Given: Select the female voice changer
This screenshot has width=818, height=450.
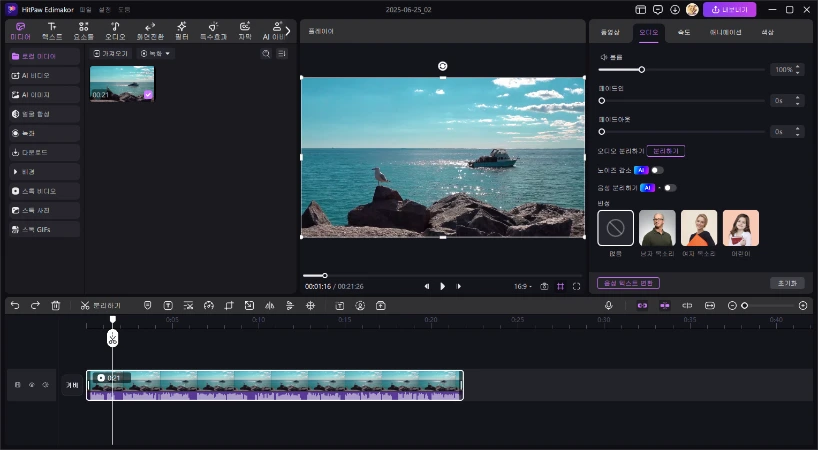Looking at the screenshot, I should (699, 228).
